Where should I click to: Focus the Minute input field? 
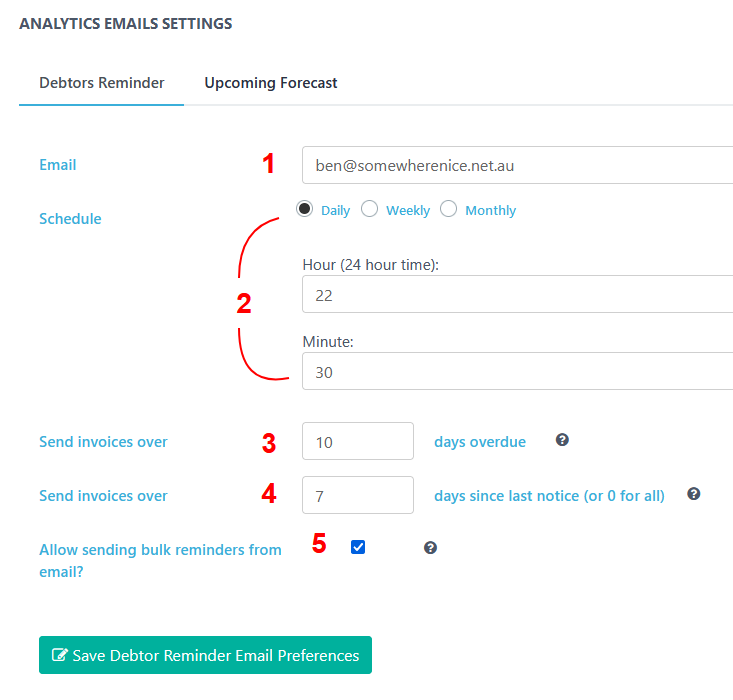tap(517, 371)
